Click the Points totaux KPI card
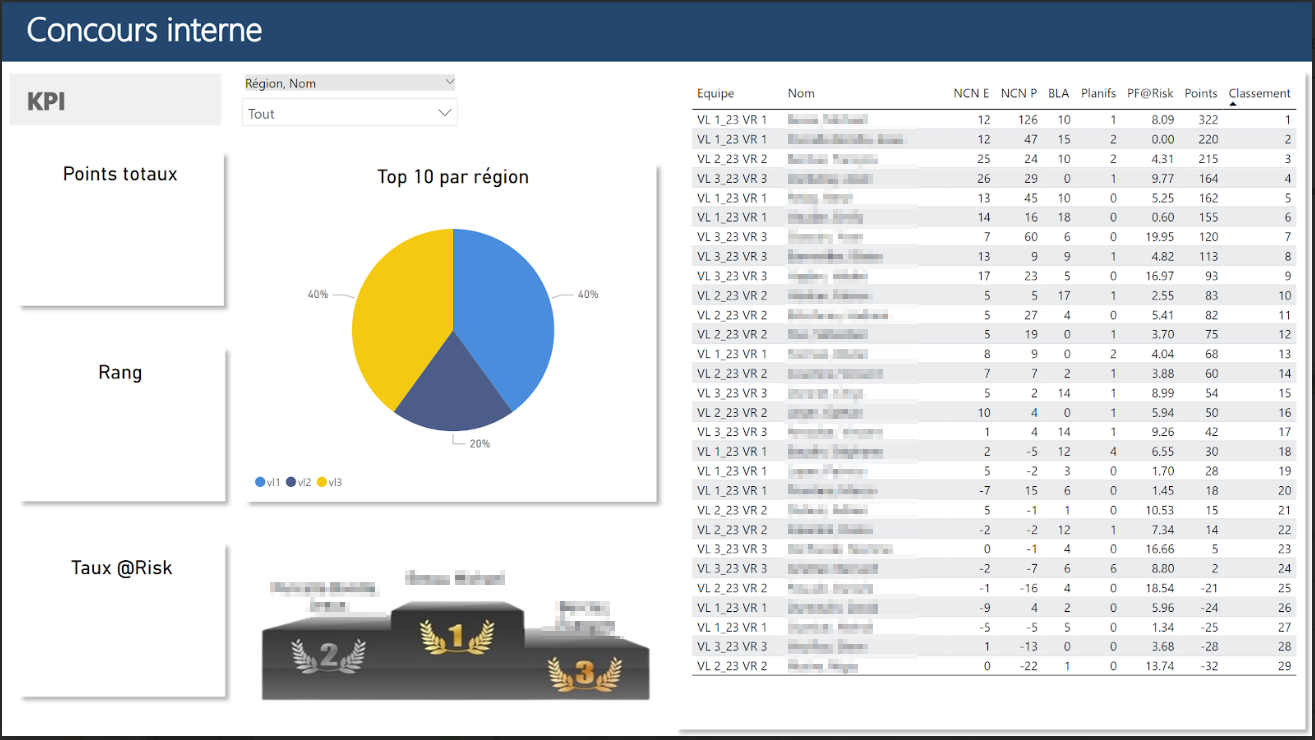This screenshot has height=740, width=1315. coord(121,230)
